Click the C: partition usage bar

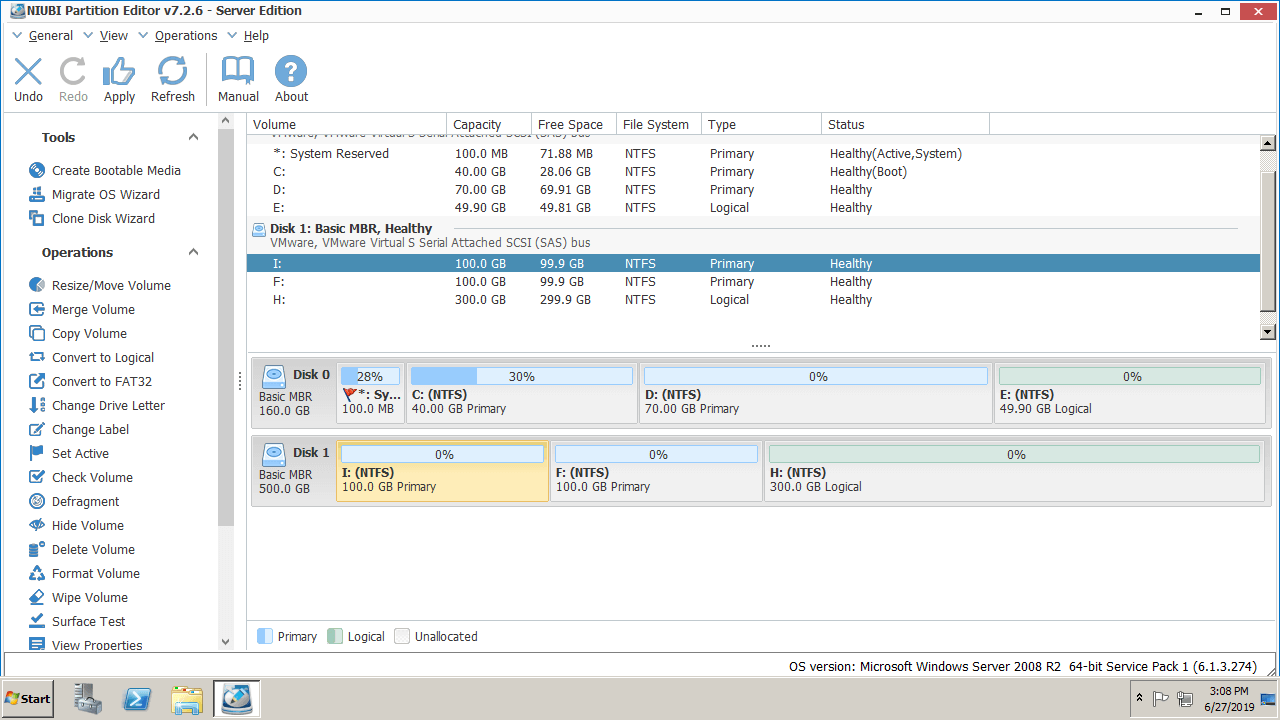[521, 377]
